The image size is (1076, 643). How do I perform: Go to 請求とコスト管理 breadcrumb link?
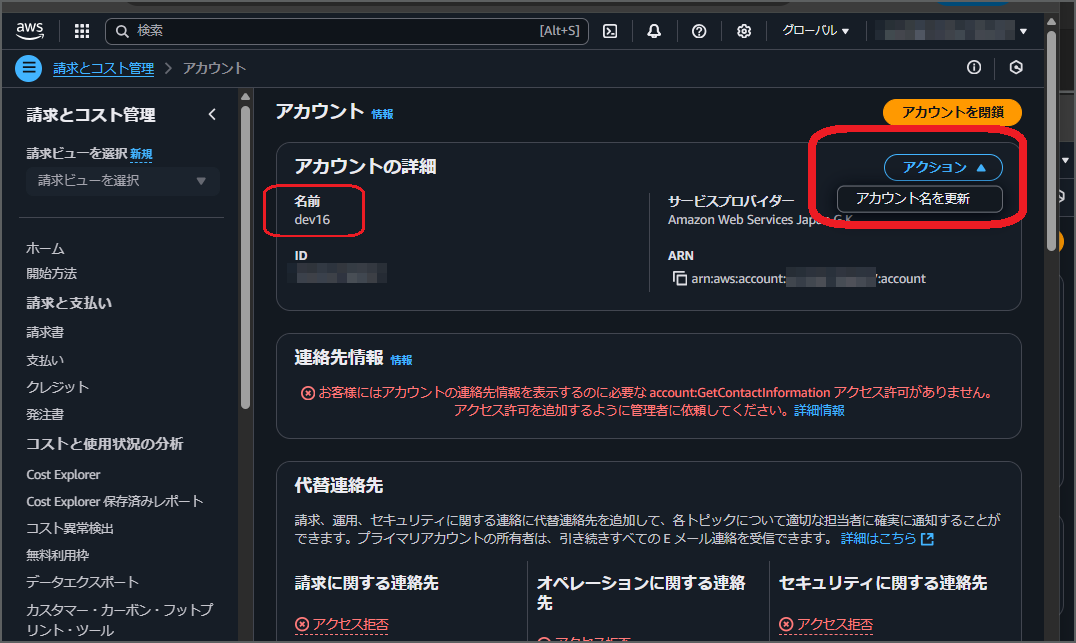coord(104,68)
